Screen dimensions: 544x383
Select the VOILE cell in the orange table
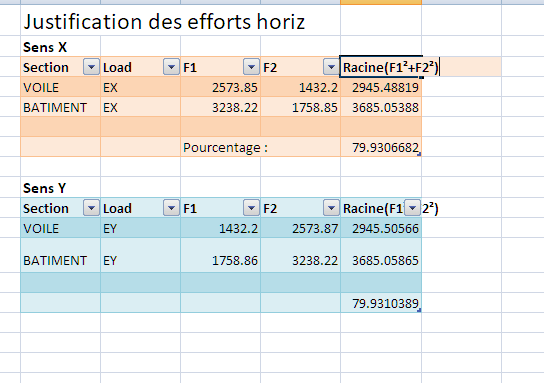[60, 87]
